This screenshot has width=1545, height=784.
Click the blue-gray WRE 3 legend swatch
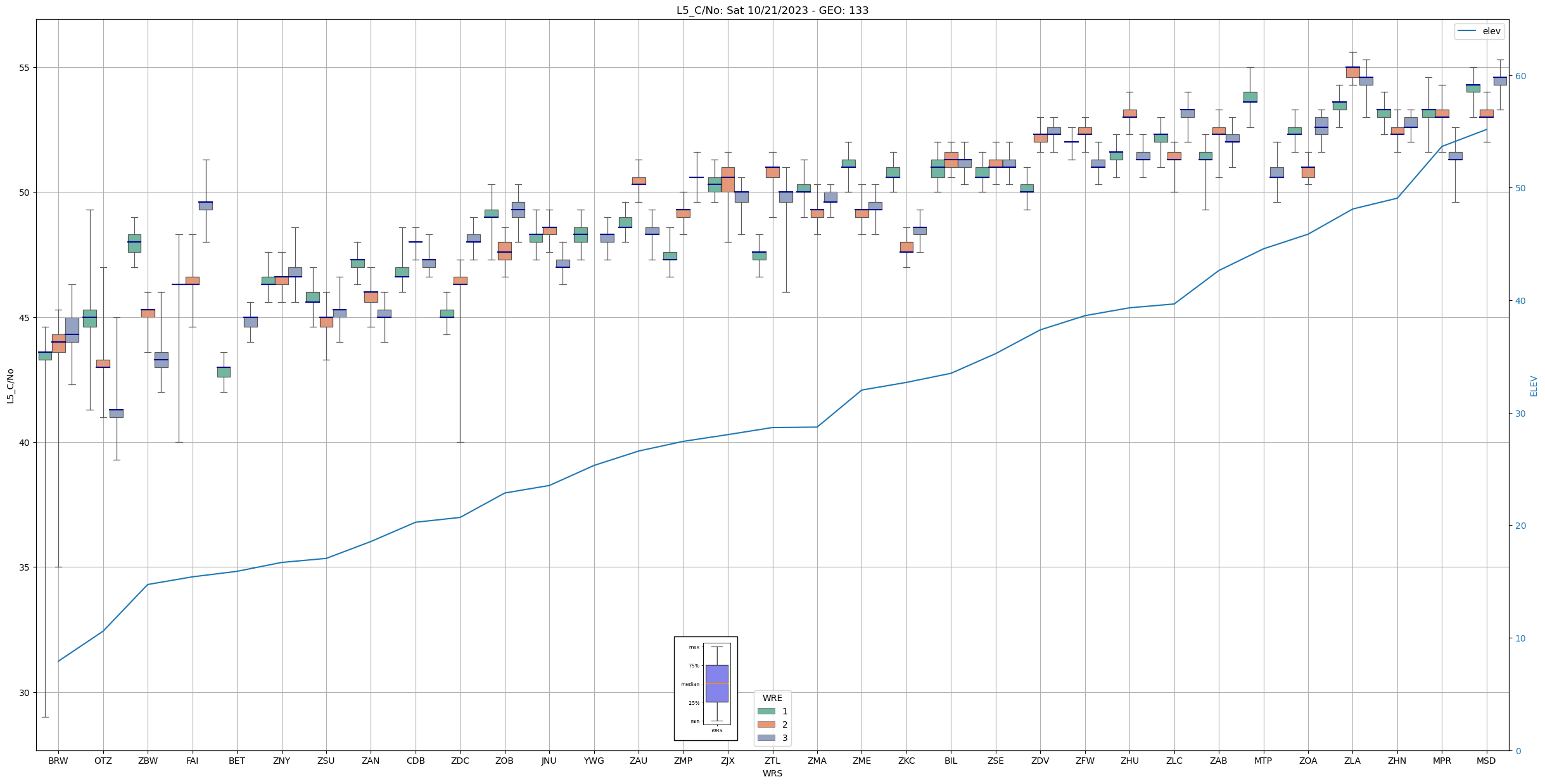point(766,738)
